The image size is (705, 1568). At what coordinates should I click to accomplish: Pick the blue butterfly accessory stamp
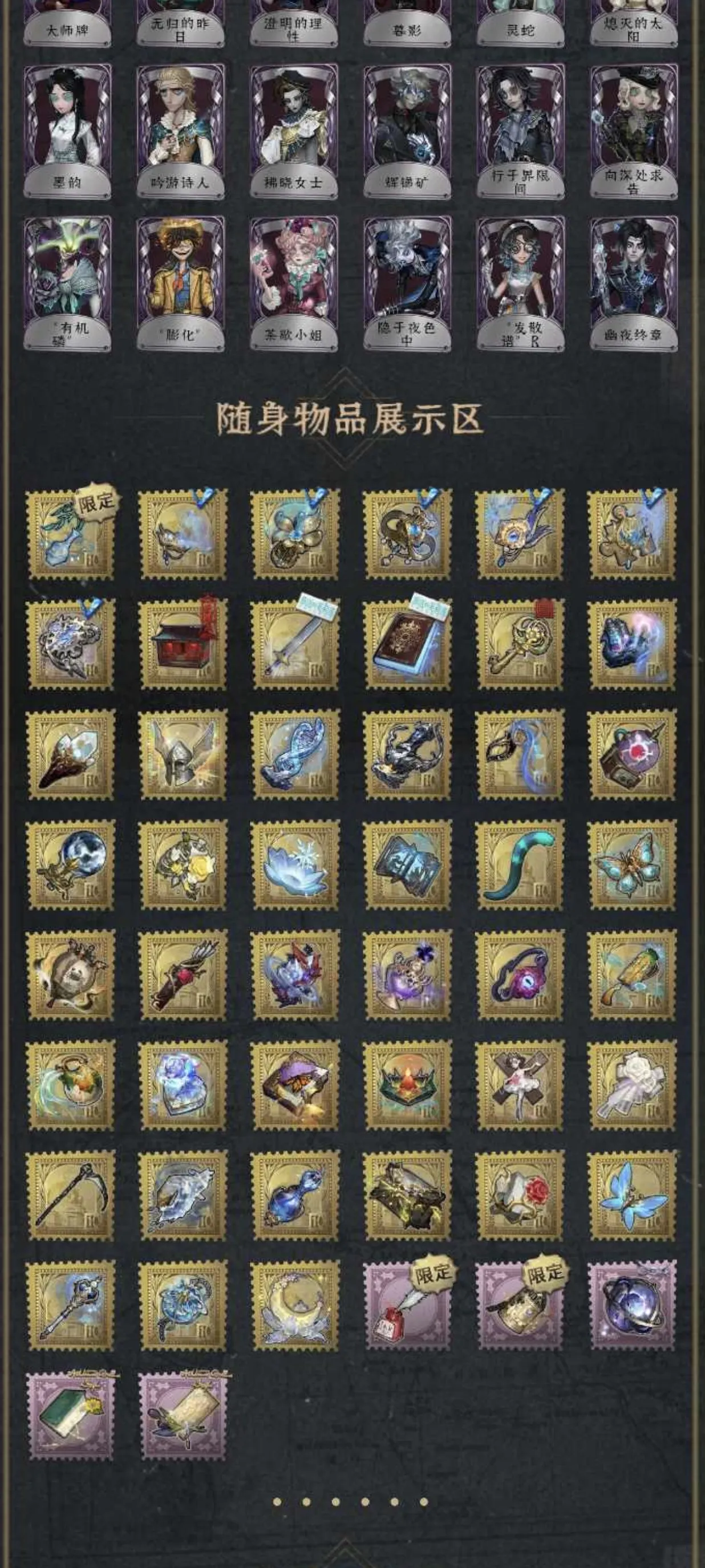coord(633,1196)
